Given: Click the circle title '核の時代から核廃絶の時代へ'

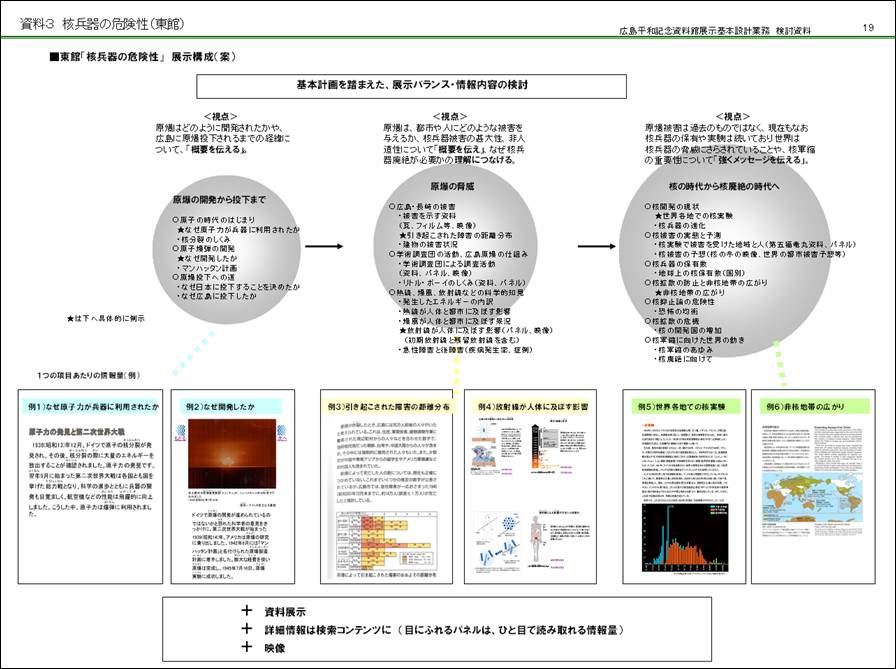Looking at the screenshot, I should point(724,186).
